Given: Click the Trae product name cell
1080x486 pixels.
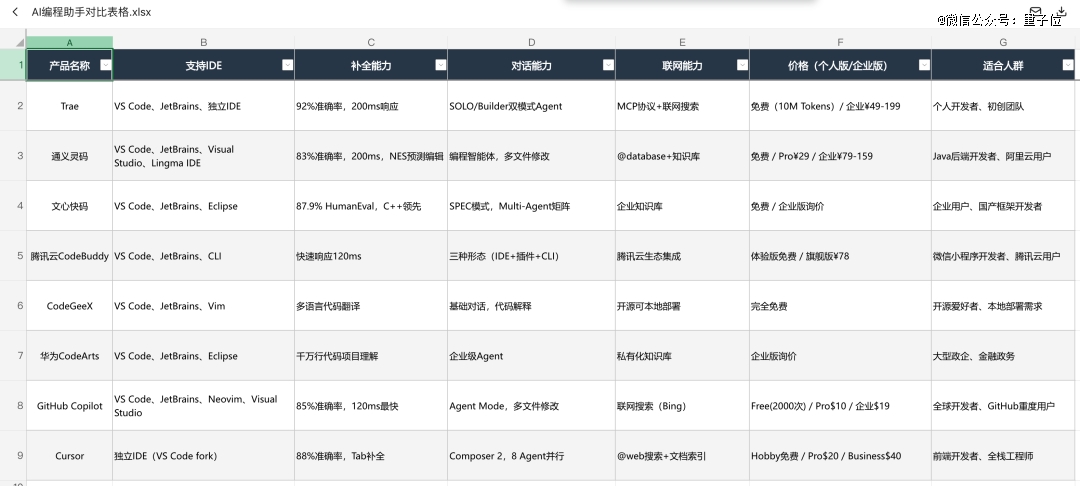Looking at the screenshot, I should click(x=69, y=106).
